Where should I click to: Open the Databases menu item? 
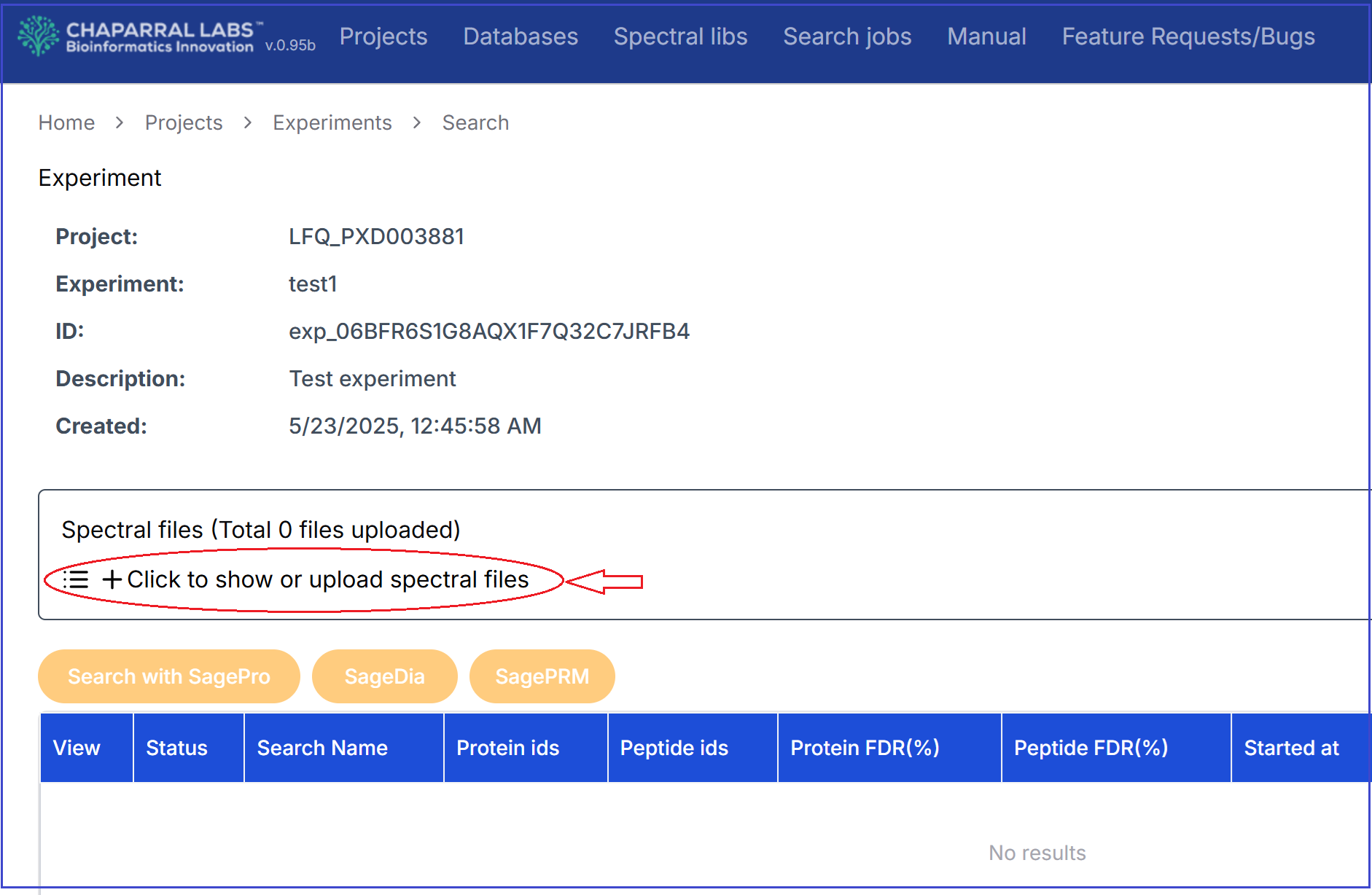(520, 36)
